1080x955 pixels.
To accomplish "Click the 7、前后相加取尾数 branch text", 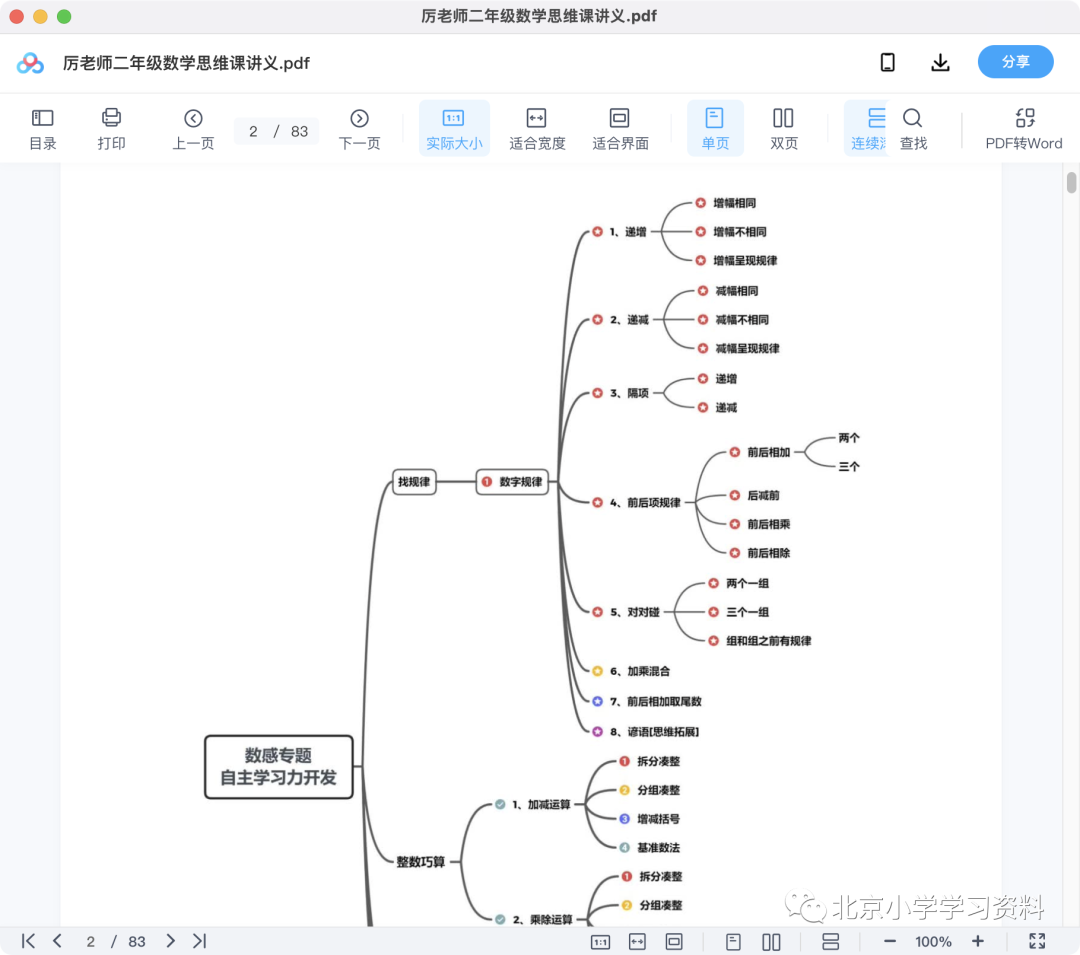I will 655,702.
